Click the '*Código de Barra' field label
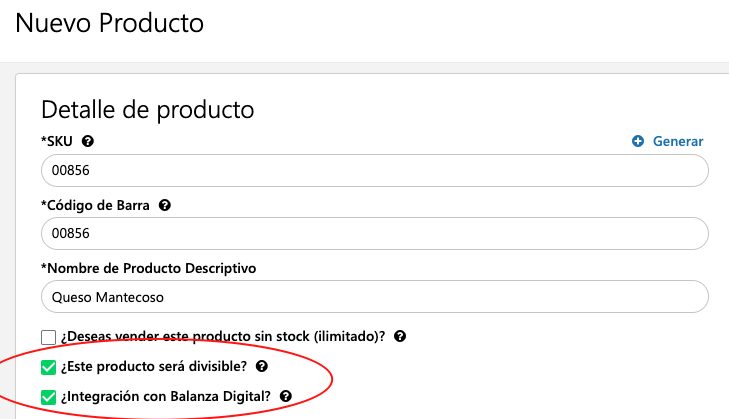729x419 pixels. [x=95, y=205]
